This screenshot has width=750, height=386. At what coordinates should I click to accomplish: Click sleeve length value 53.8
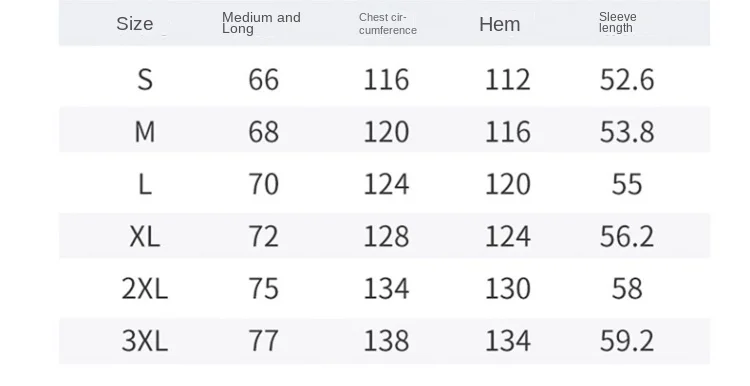(627, 132)
